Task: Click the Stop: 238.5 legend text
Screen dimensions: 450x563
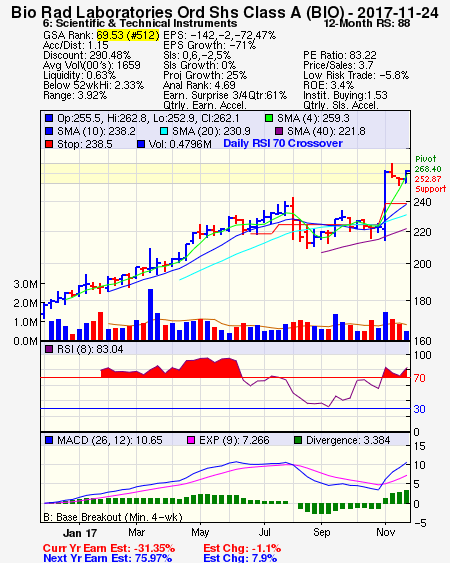Action: click(85, 144)
